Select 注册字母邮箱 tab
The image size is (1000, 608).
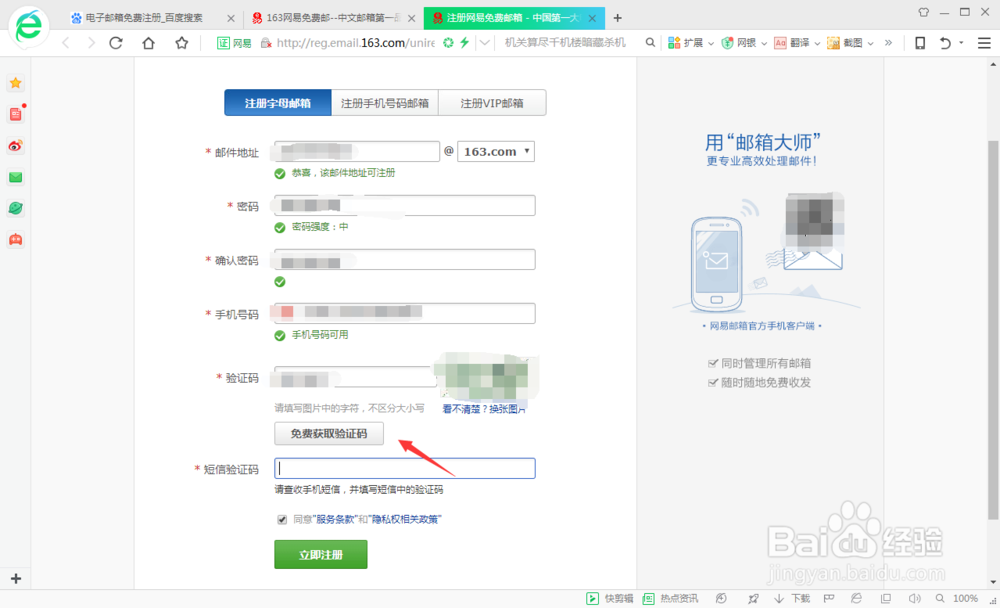(277, 103)
